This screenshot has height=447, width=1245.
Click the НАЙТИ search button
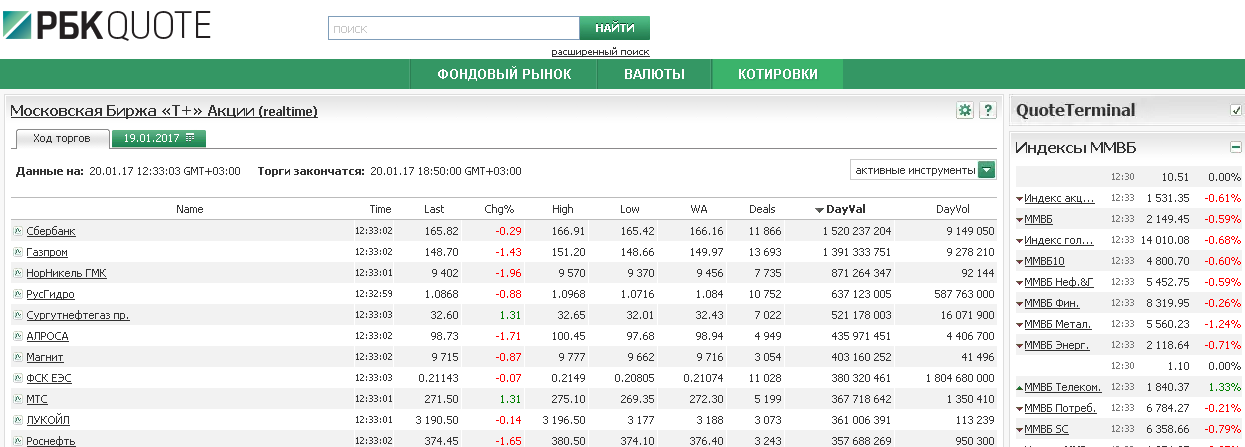pyautogui.click(x=615, y=28)
